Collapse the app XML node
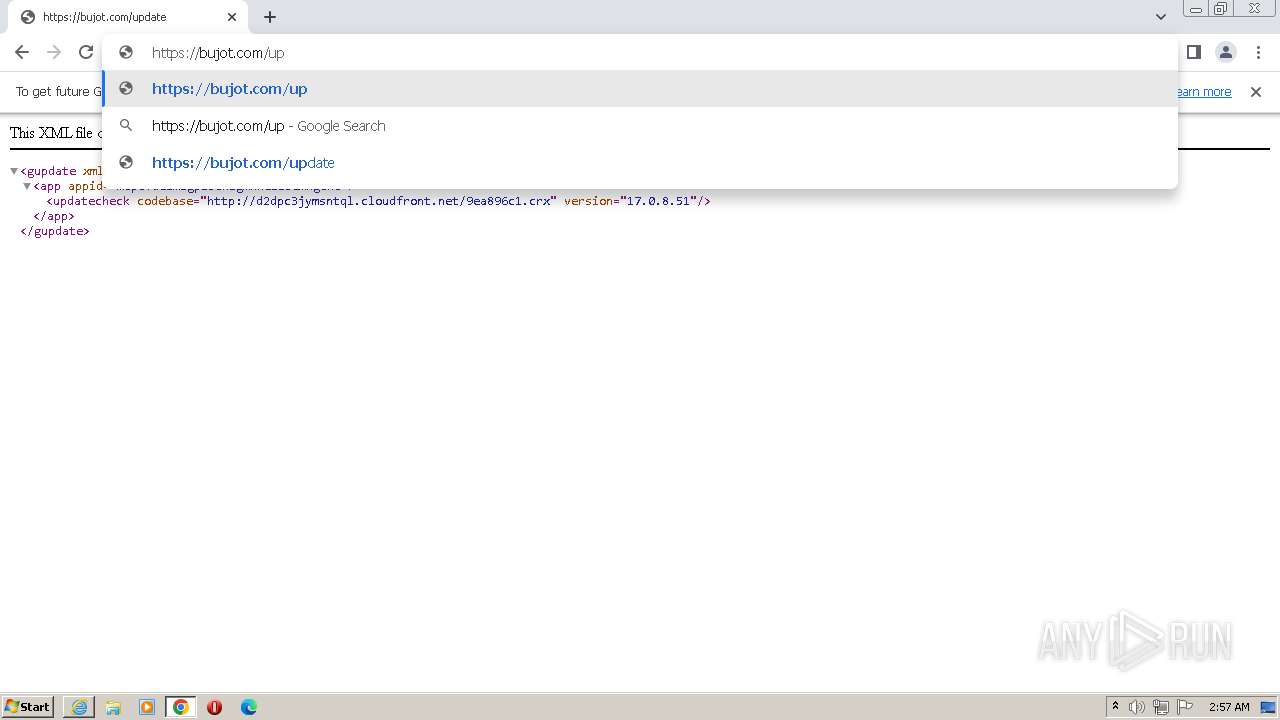Viewport: 1280px width, 720px height. 27,186
